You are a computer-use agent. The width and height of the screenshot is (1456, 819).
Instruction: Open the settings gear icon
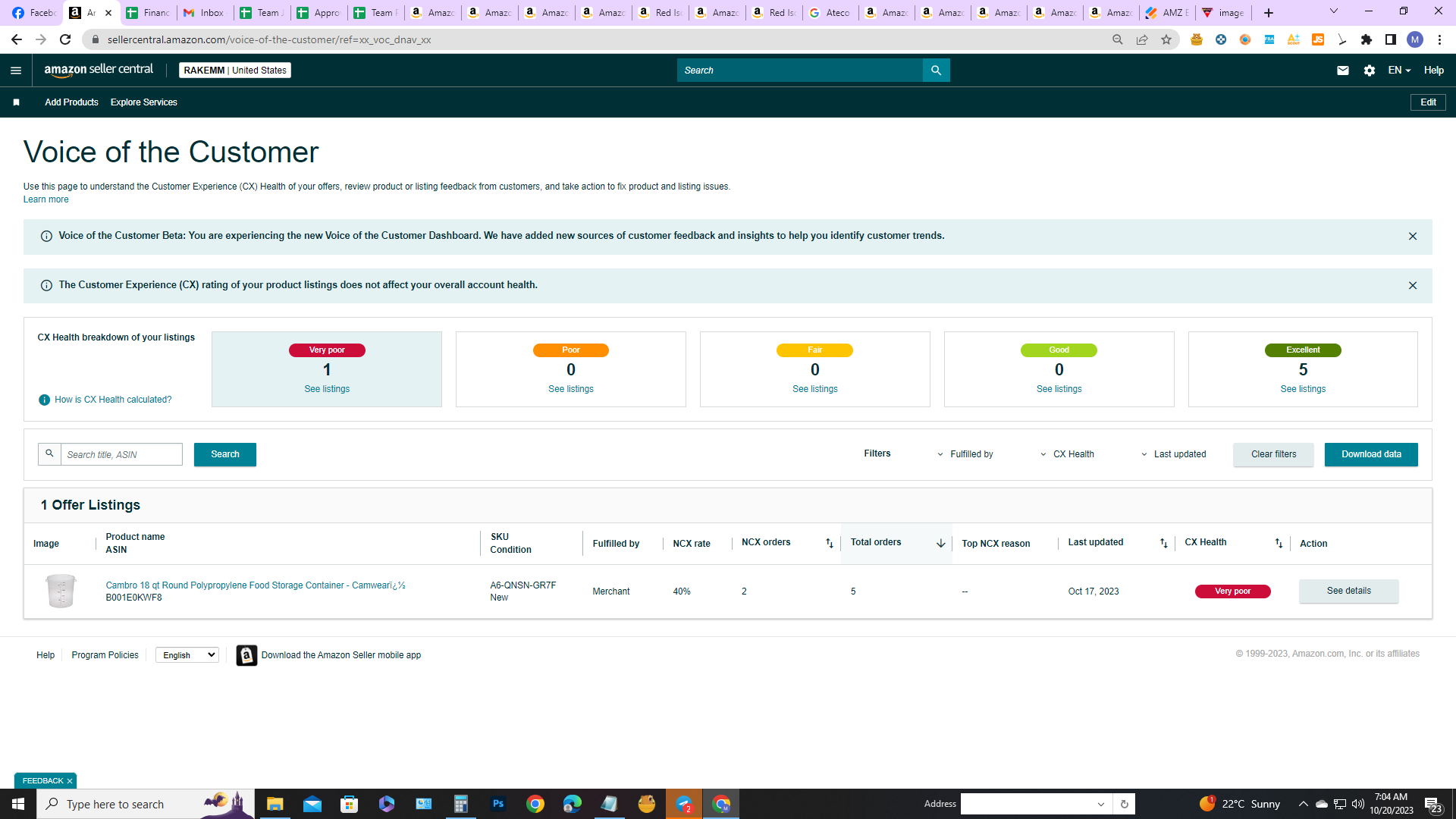coord(1370,71)
